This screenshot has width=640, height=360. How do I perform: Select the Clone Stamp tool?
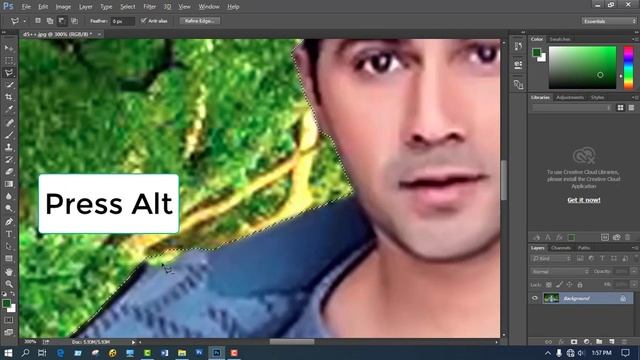(9, 147)
